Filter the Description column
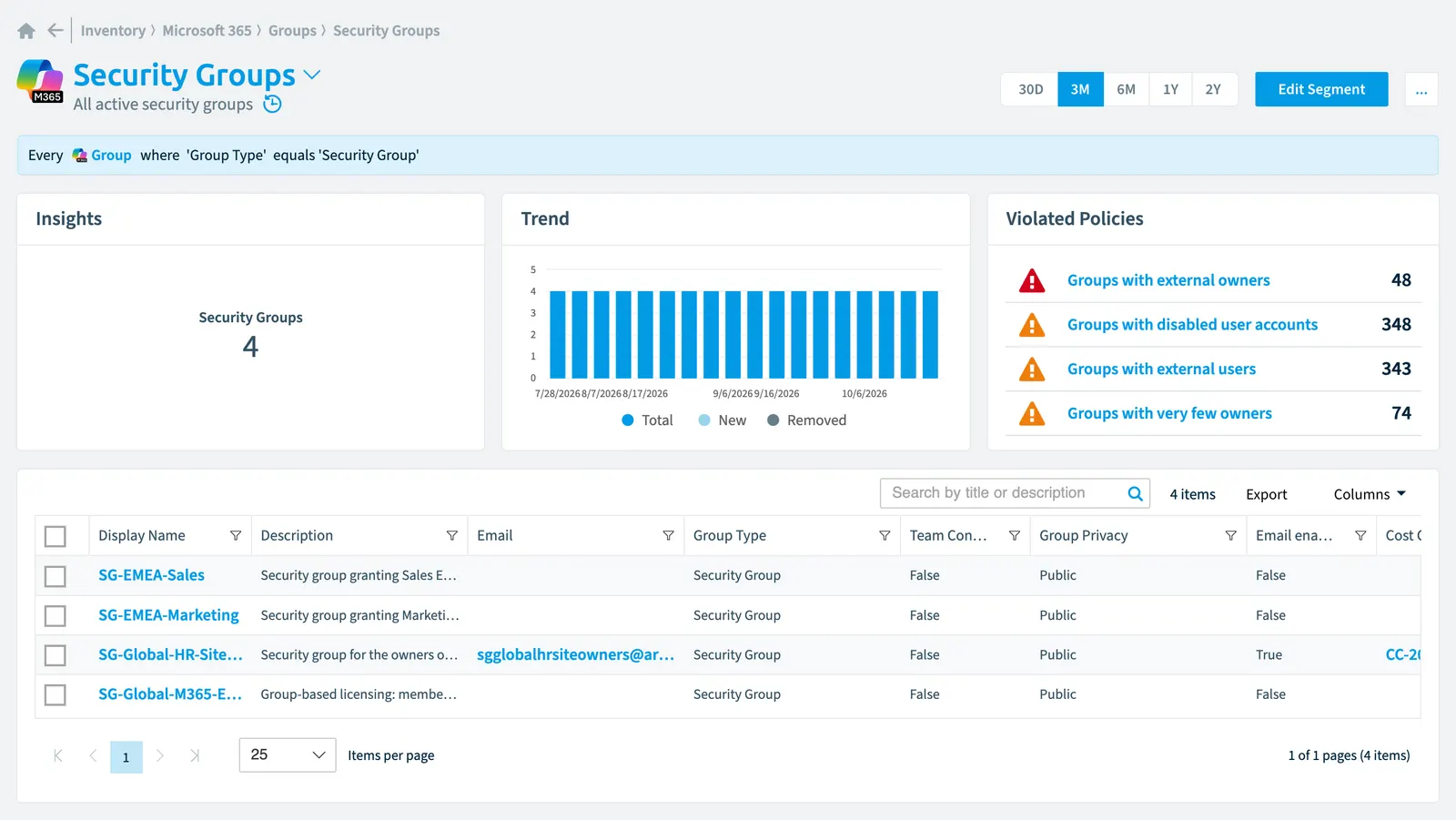 click(x=452, y=536)
